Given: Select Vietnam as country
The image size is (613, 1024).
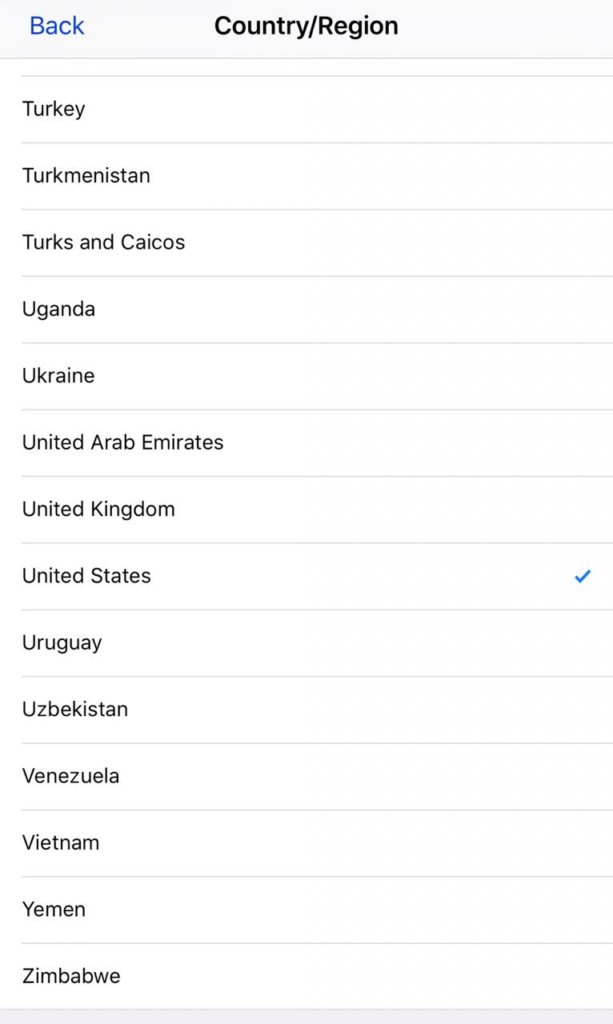Looking at the screenshot, I should pyautogui.click(x=306, y=843).
